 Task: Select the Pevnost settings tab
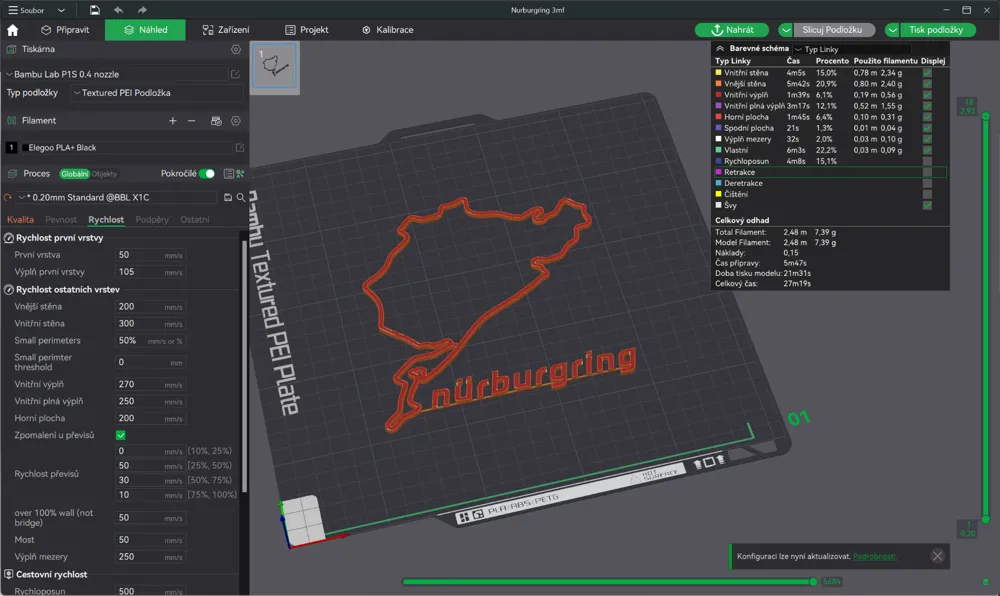click(x=61, y=219)
